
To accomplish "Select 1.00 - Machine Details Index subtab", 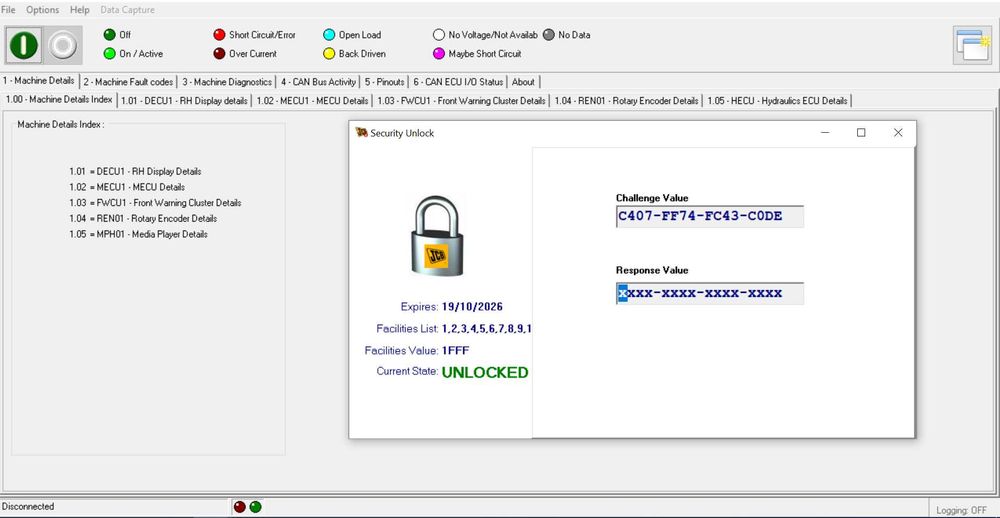I will (59, 100).
